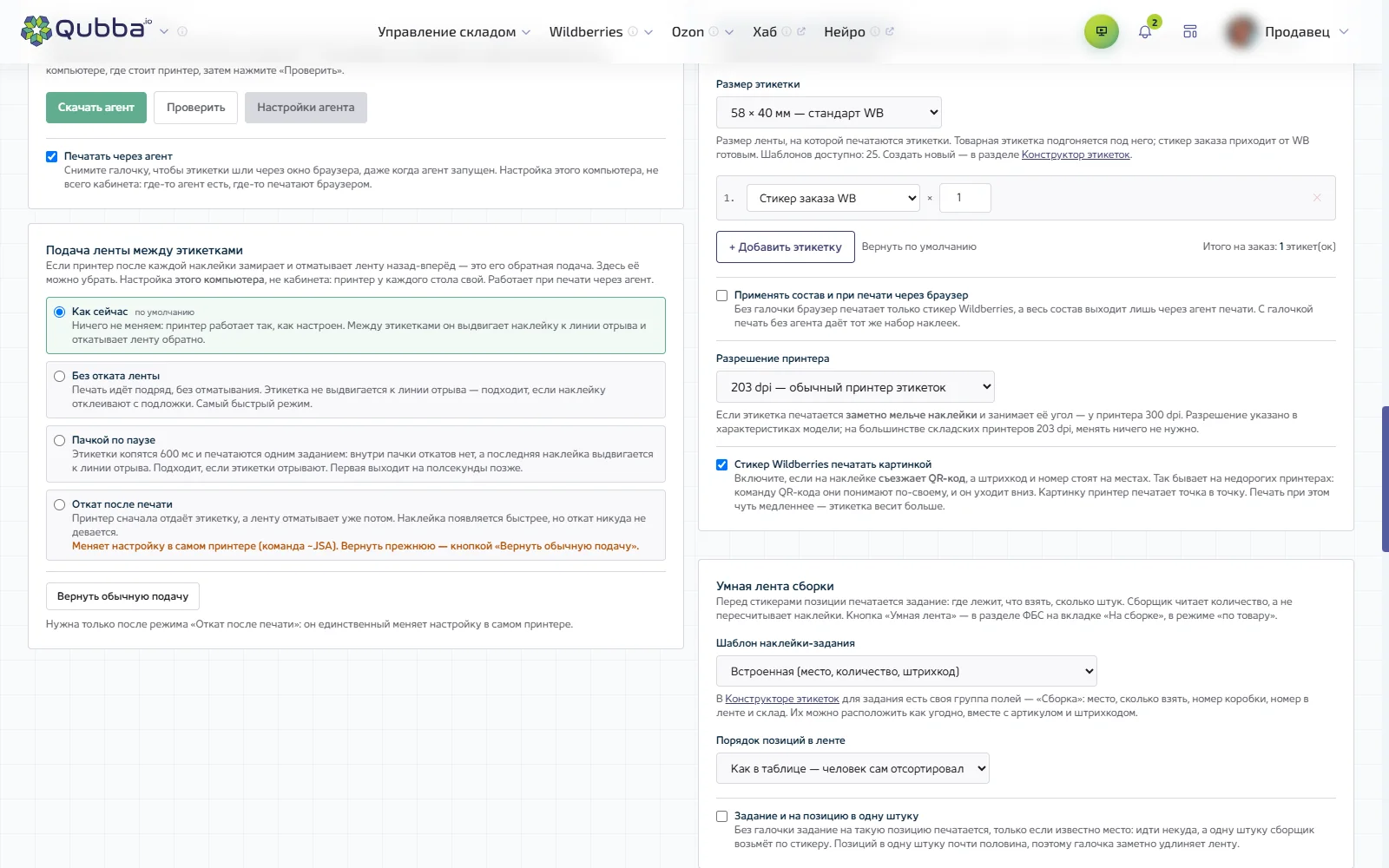Click the Qubba logo
Viewport: 1389px width, 868px height.
[x=86, y=30]
